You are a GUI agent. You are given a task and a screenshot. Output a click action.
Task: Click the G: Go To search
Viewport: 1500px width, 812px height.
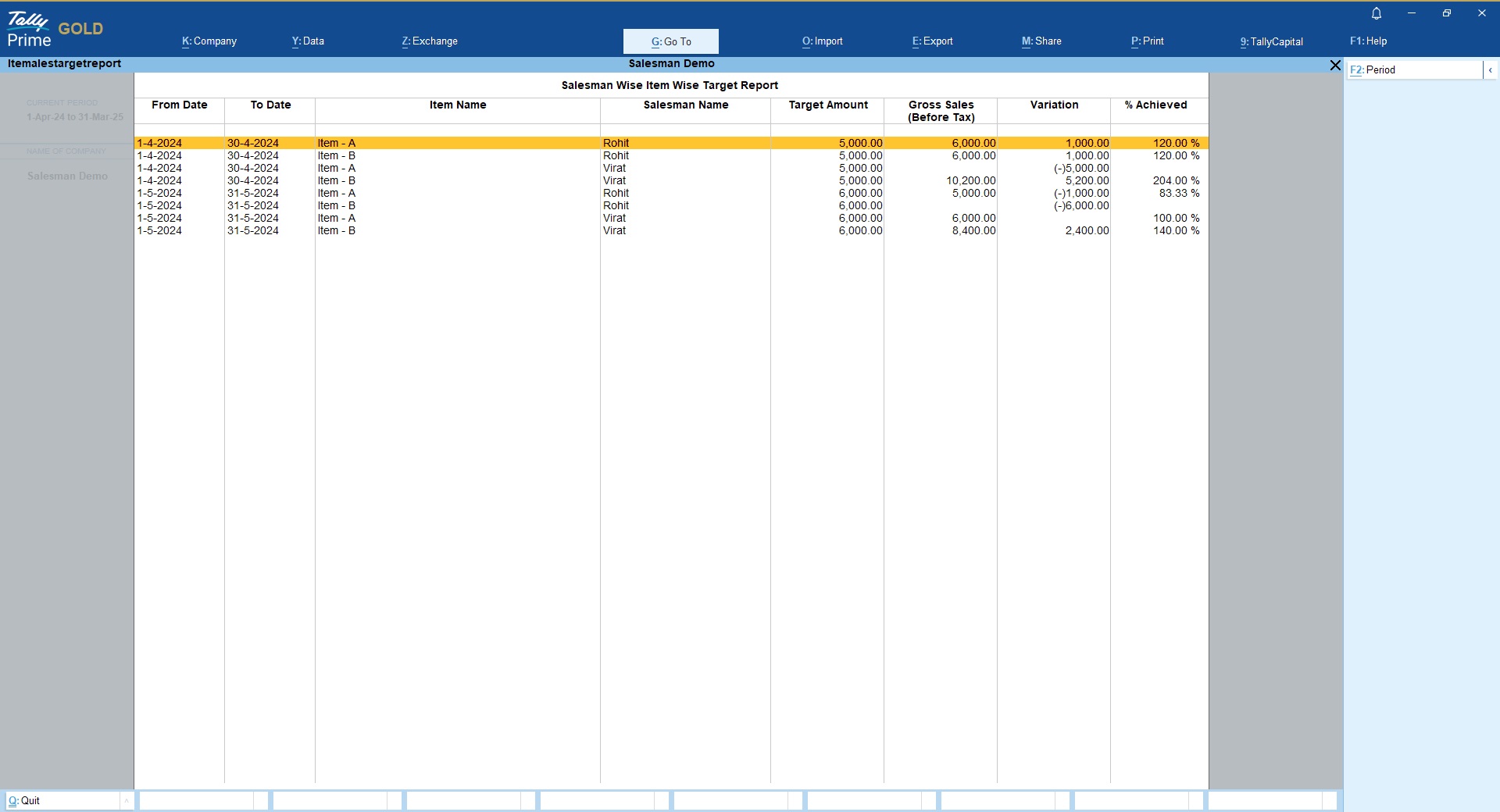point(670,41)
